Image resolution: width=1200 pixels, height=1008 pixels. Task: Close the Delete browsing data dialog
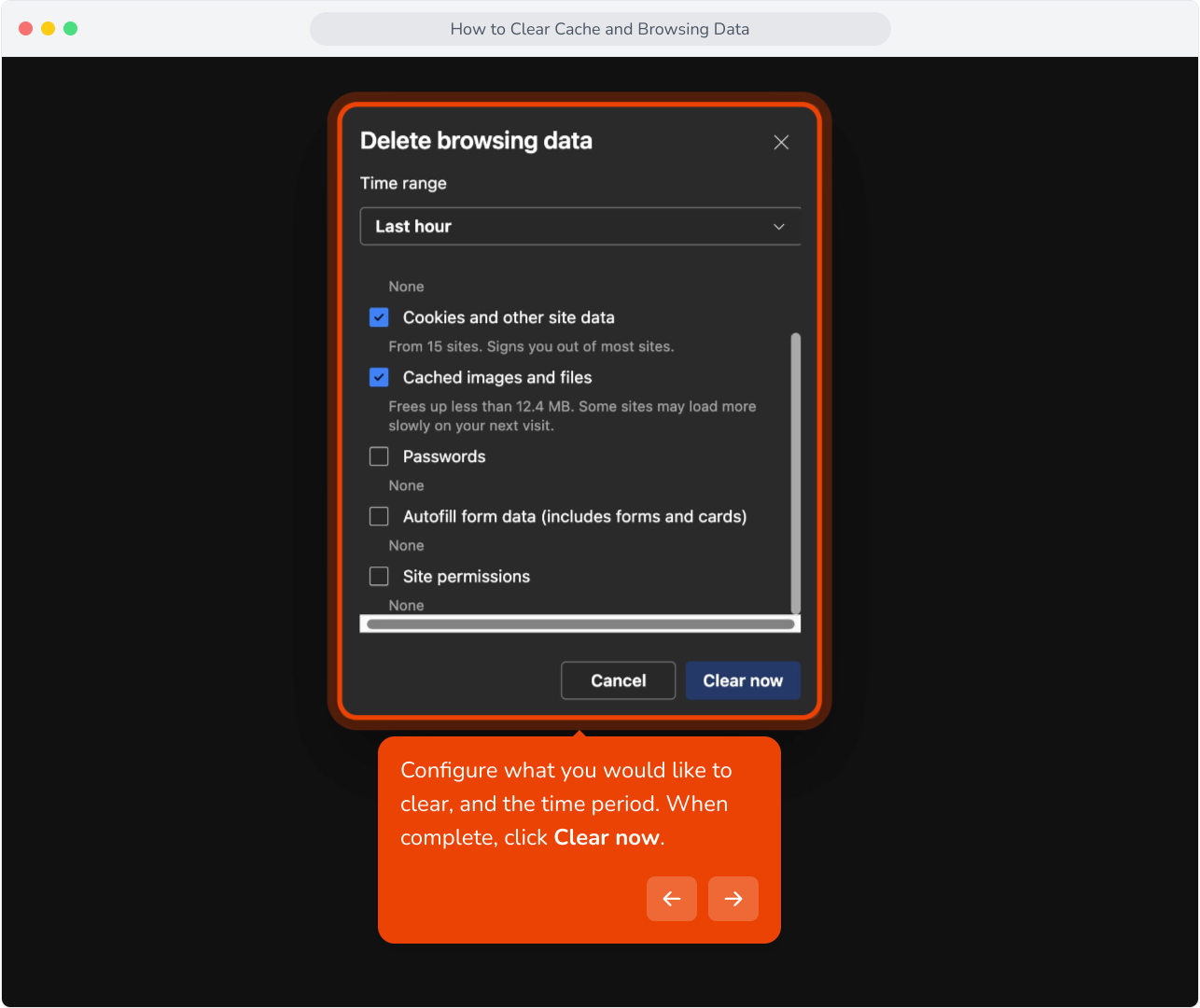[x=781, y=142]
